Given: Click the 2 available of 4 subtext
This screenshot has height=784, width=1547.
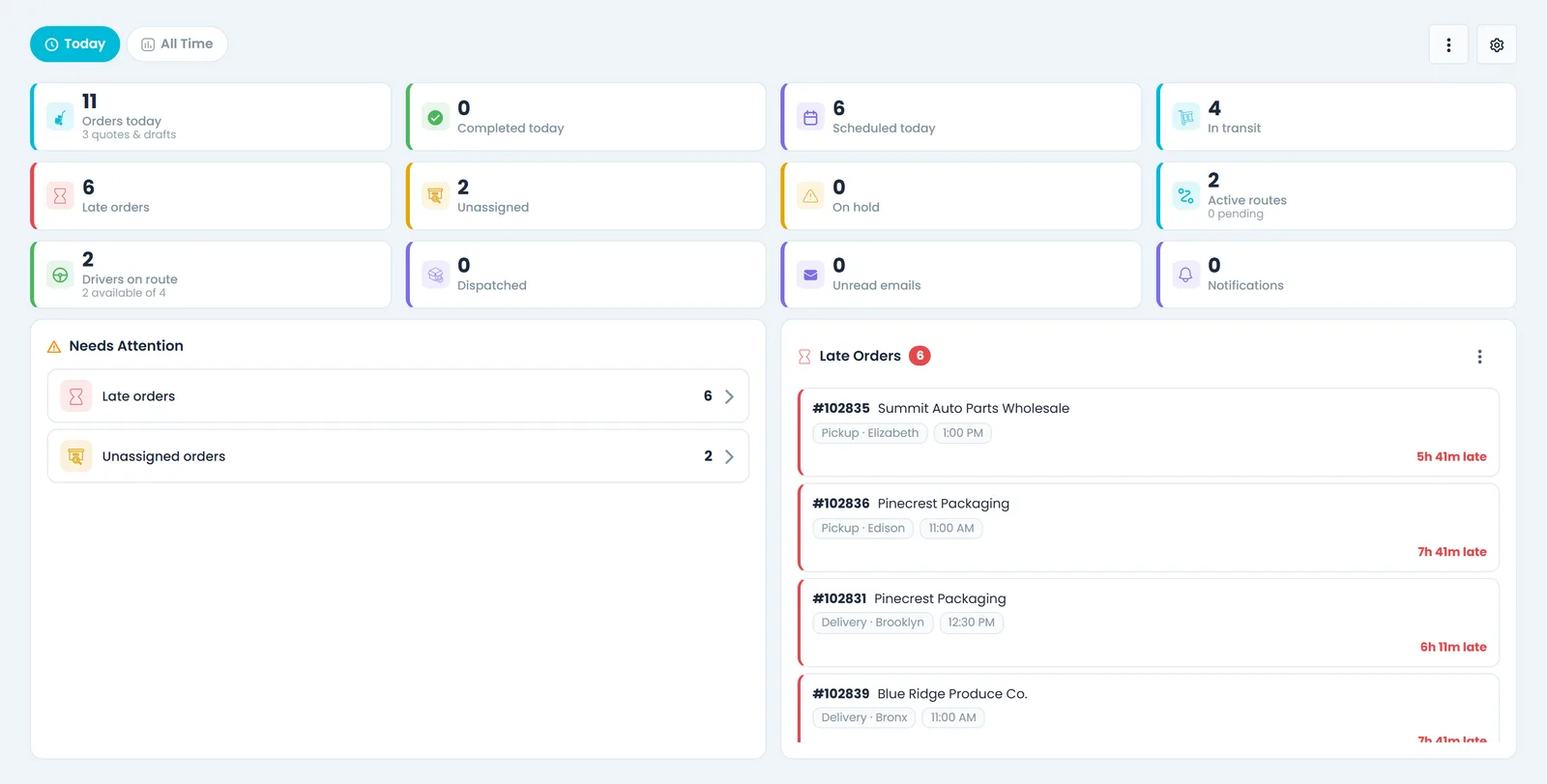Looking at the screenshot, I should (124, 293).
